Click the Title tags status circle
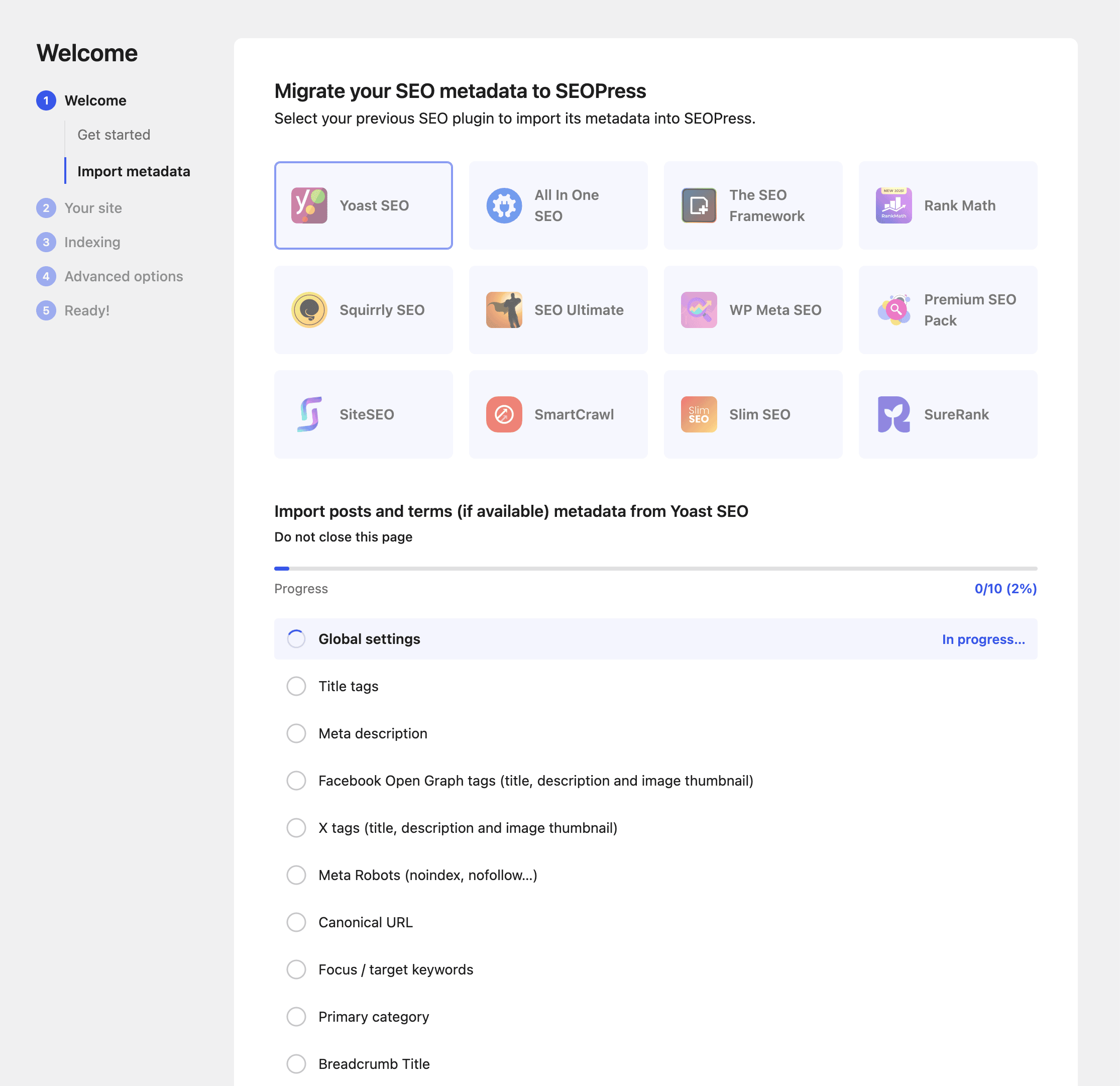The image size is (1120, 1086). click(x=296, y=687)
